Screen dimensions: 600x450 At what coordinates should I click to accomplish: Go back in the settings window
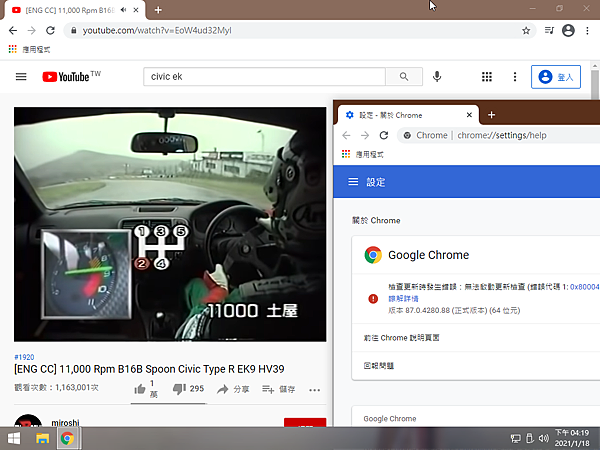tap(346, 135)
